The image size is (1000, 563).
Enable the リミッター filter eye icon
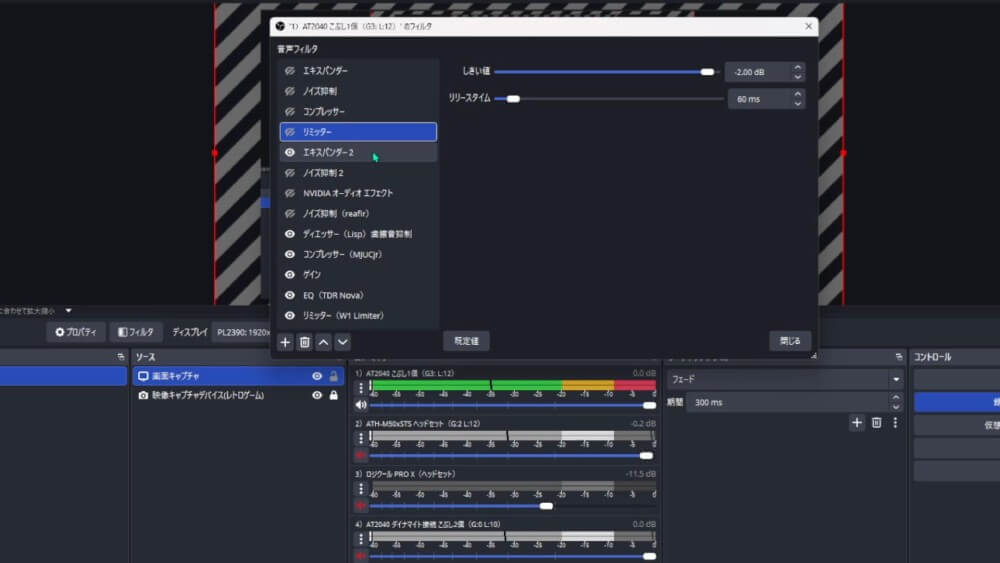coord(290,132)
